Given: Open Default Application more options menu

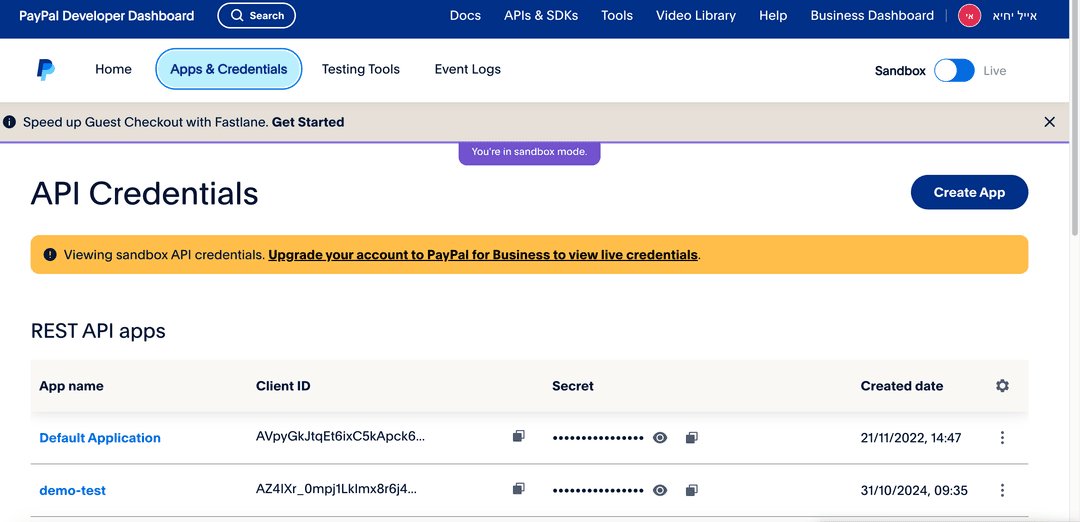Looking at the screenshot, I should (x=1002, y=438).
